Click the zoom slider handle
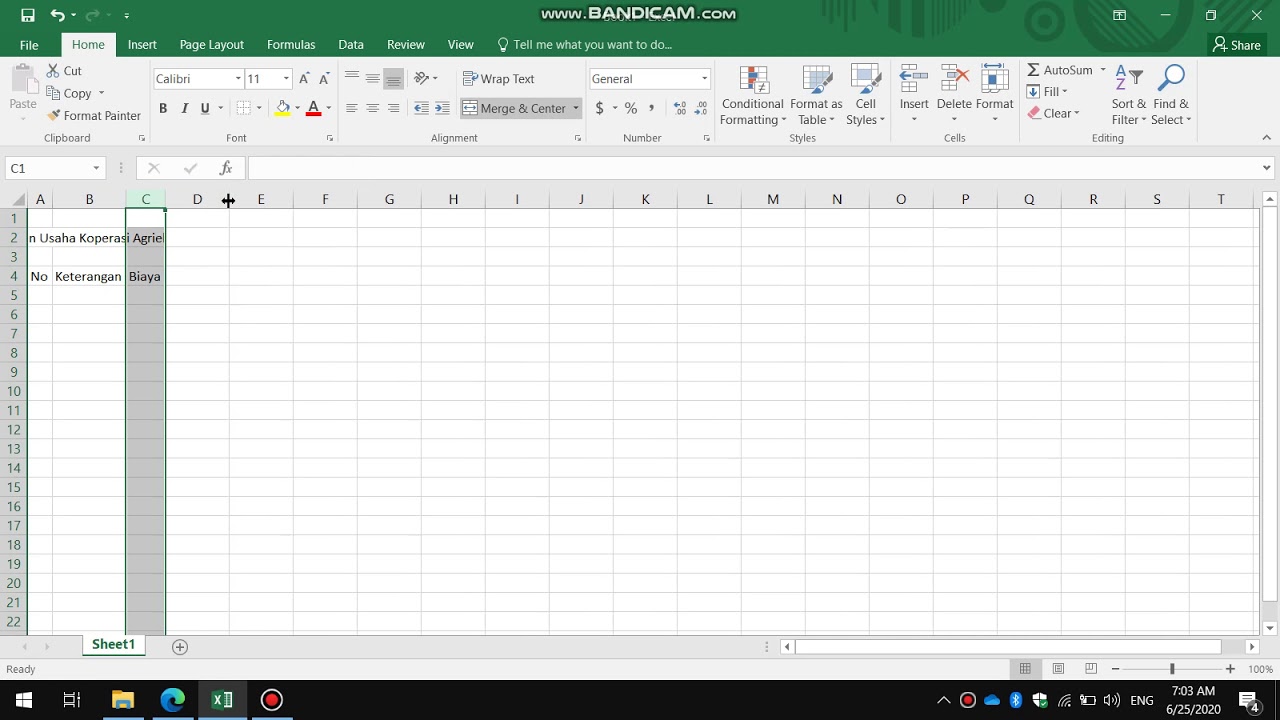The height and width of the screenshot is (720, 1280). (x=1172, y=669)
